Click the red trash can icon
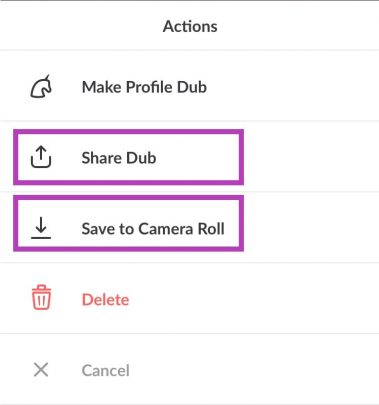379x405 pixels. [x=41, y=297]
